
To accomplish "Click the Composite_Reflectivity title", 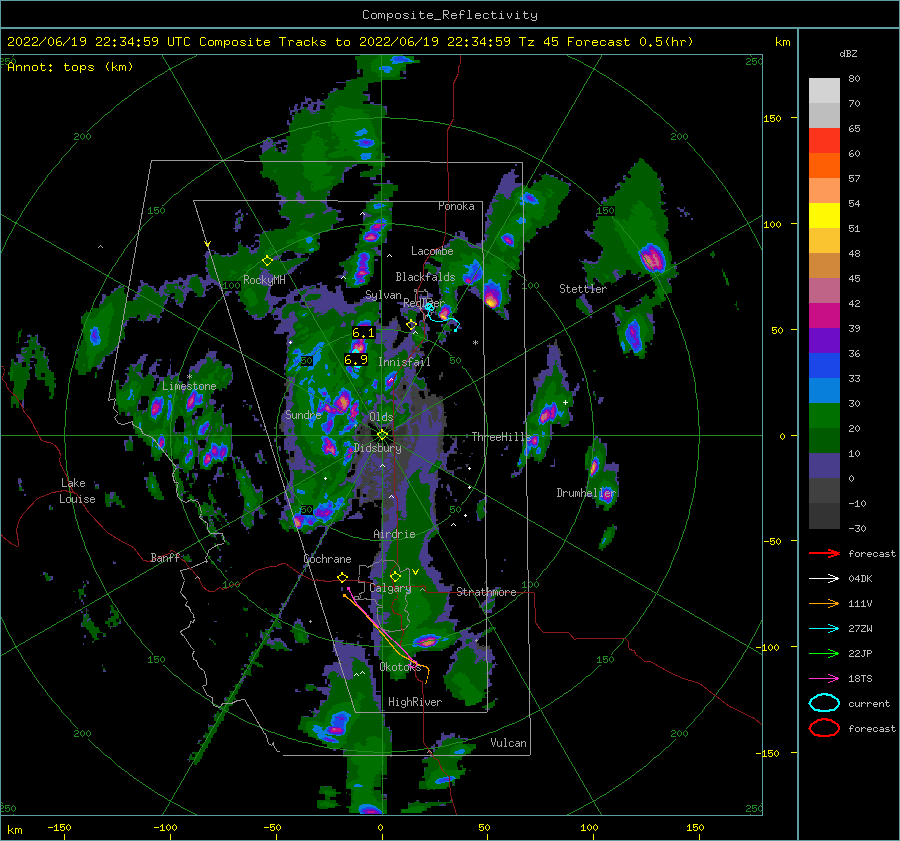I will pos(449,15).
